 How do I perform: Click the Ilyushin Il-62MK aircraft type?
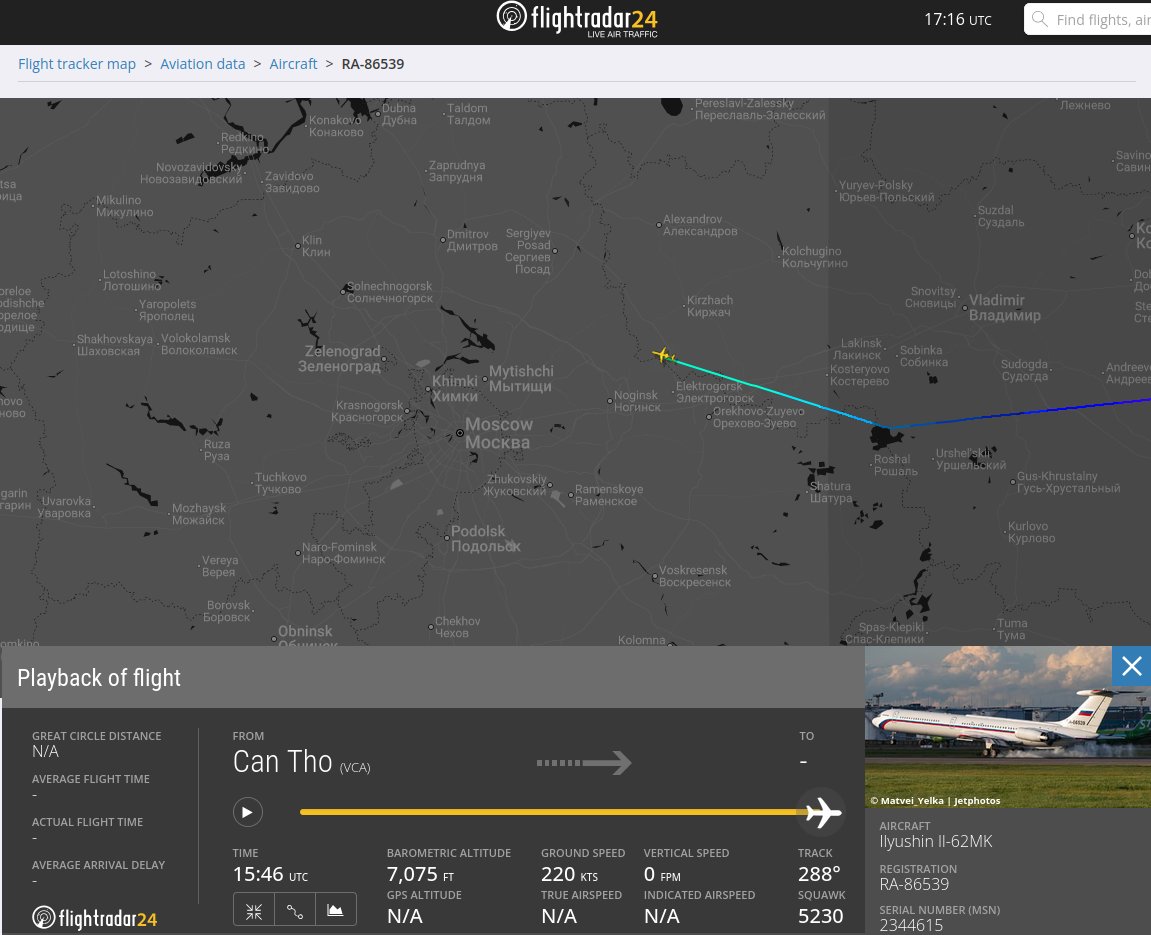coord(936,841)
